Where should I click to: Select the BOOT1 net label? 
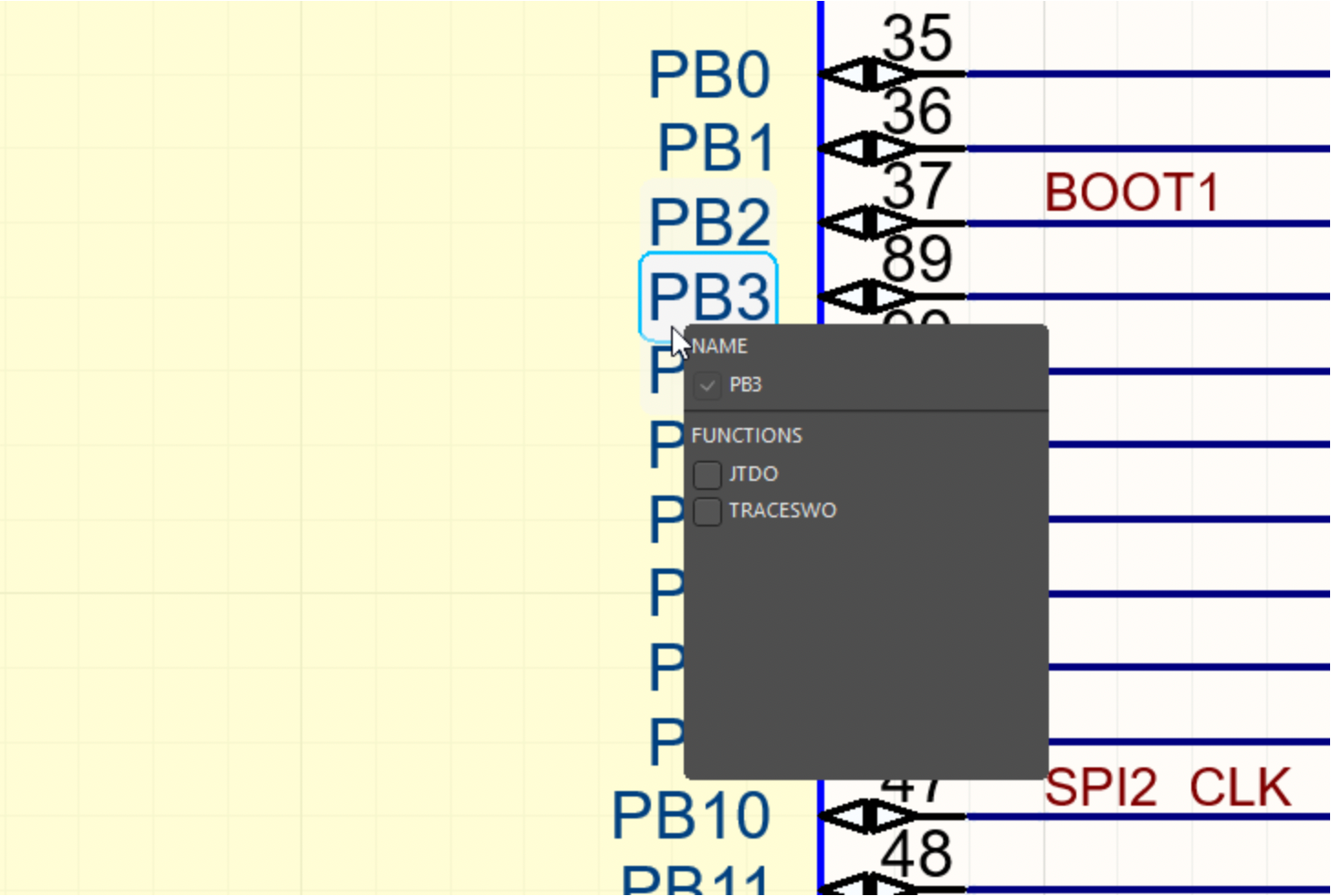[x=1131, y=193]
